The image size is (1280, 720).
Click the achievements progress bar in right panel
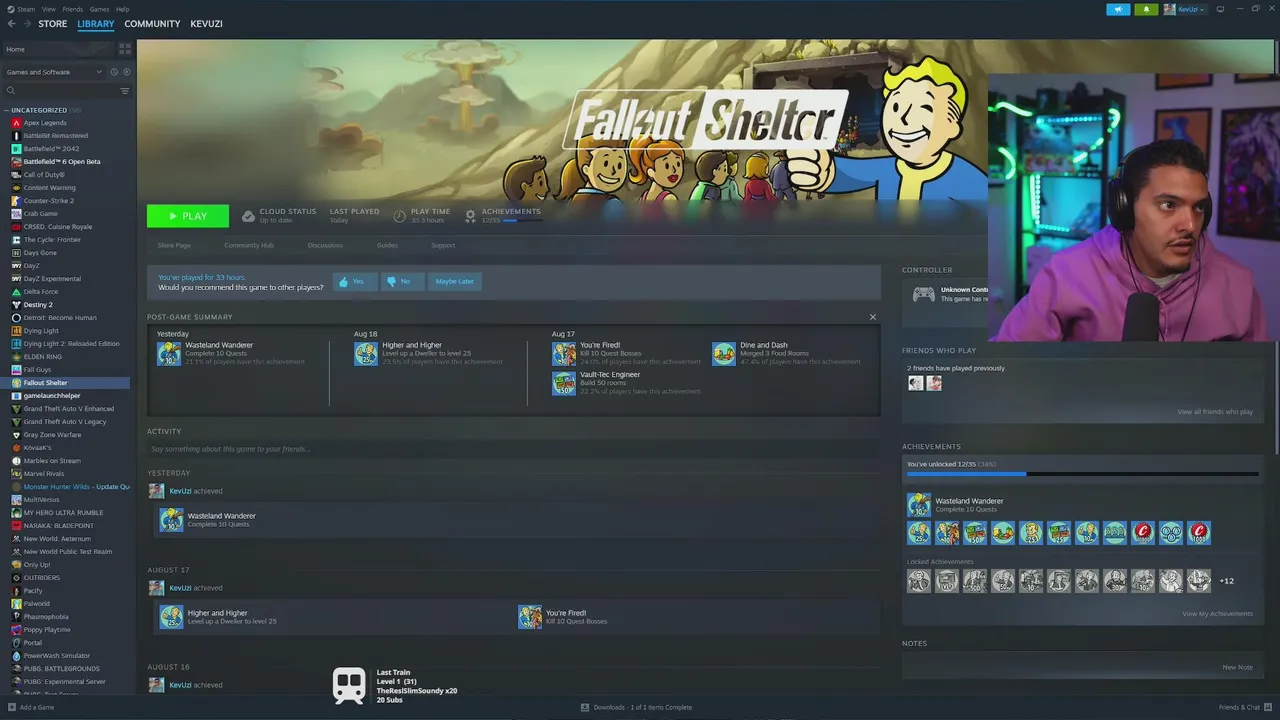[1082, 474]
